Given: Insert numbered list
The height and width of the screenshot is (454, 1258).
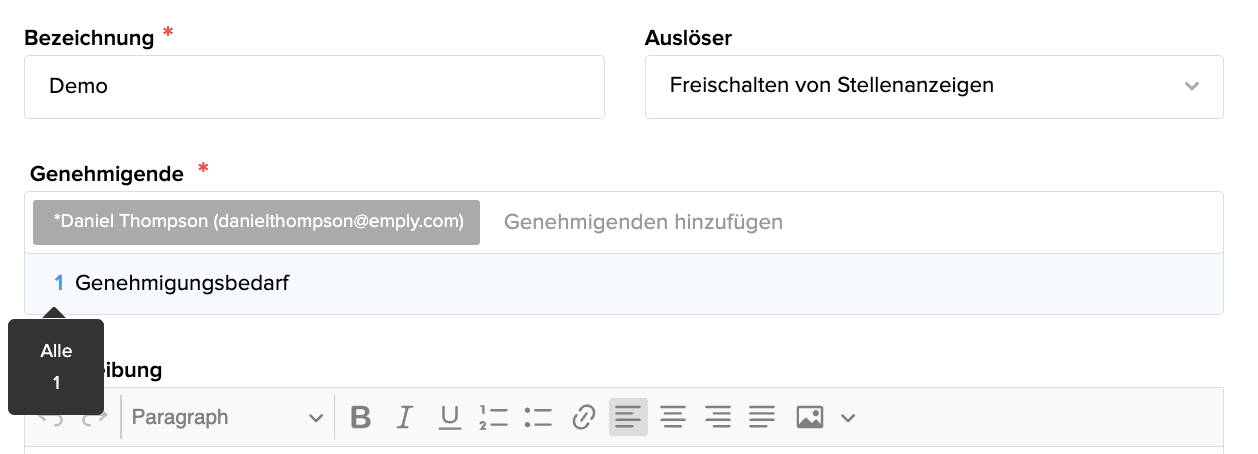Looking at the screenshot, I should [494, 417].
